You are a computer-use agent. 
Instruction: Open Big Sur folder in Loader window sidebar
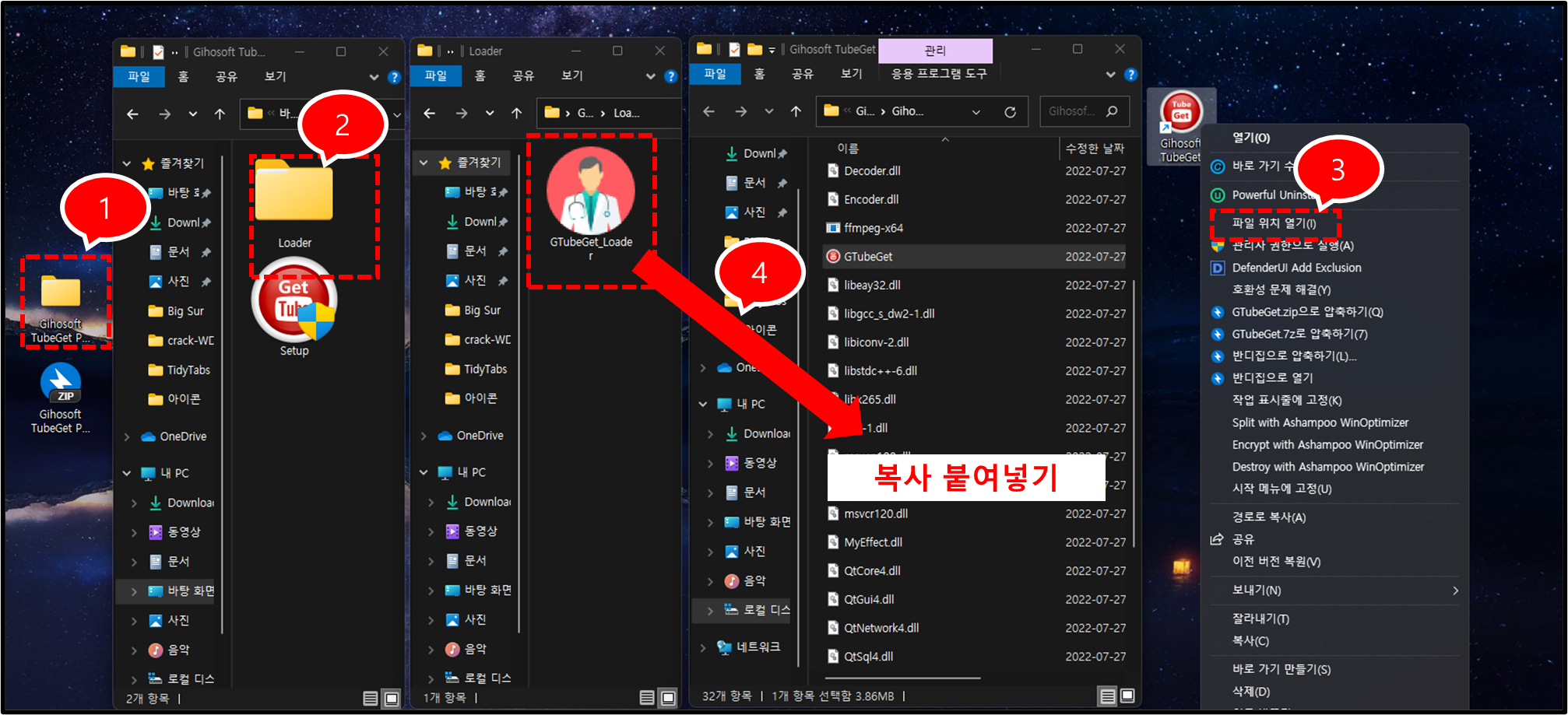[481, 310]
